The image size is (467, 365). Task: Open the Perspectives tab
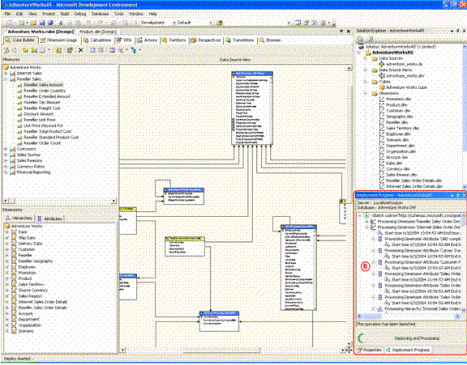206,40
